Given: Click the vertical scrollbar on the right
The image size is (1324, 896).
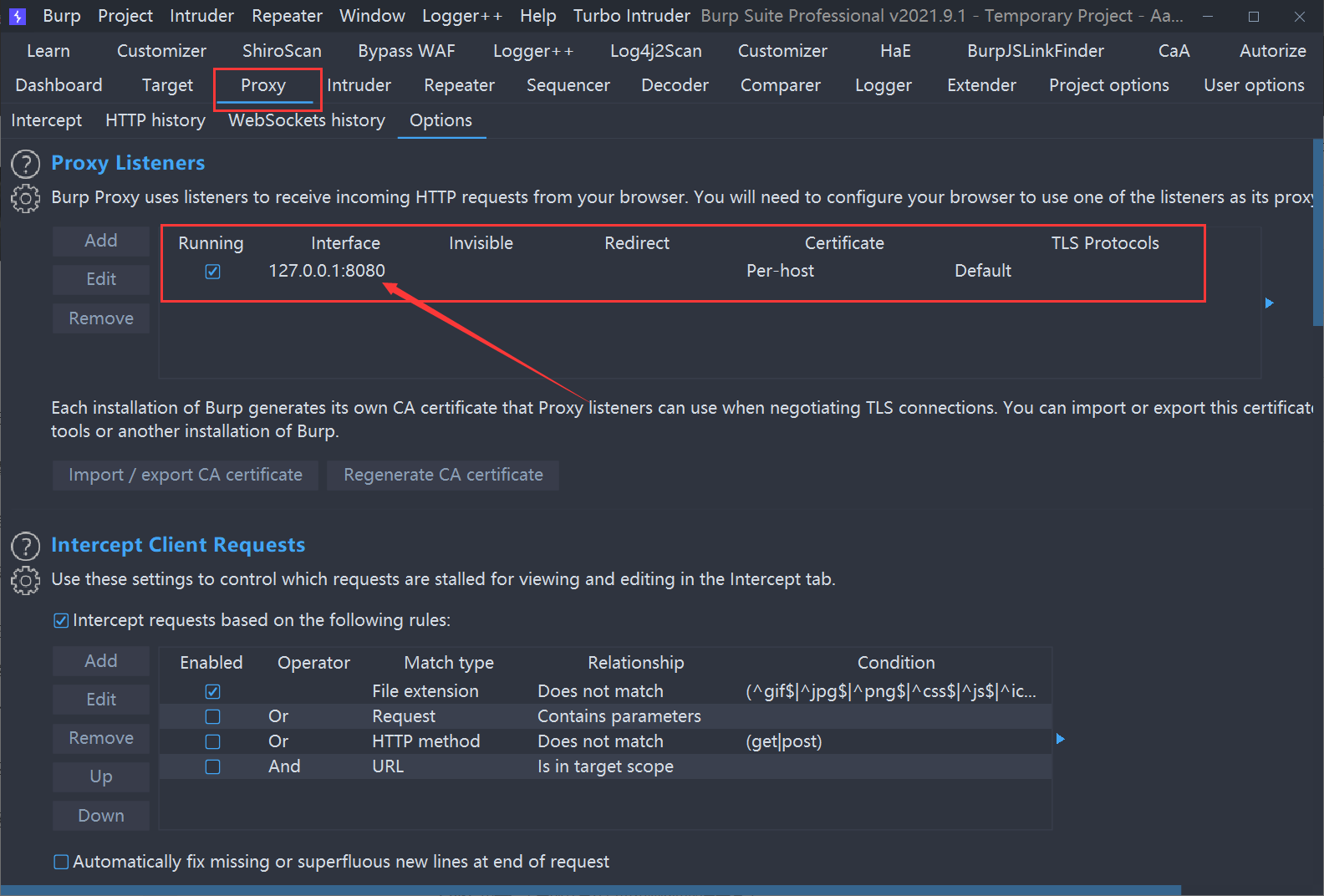Looking at the screenshot, I should click(x=1318, y=233).
